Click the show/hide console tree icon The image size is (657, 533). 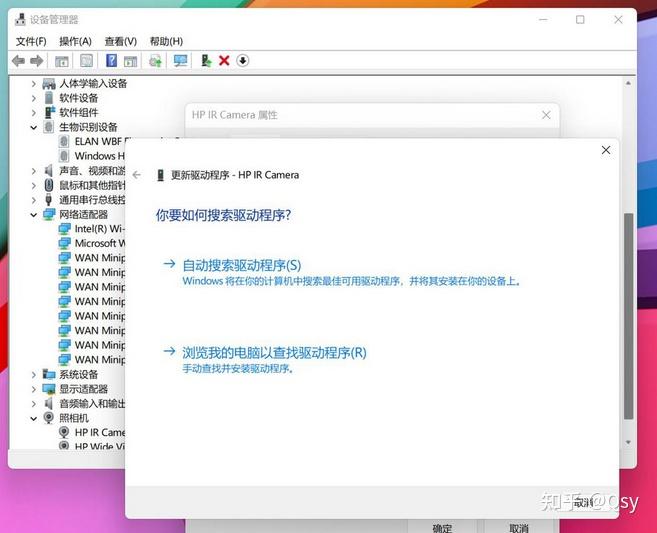coord(62,62)
